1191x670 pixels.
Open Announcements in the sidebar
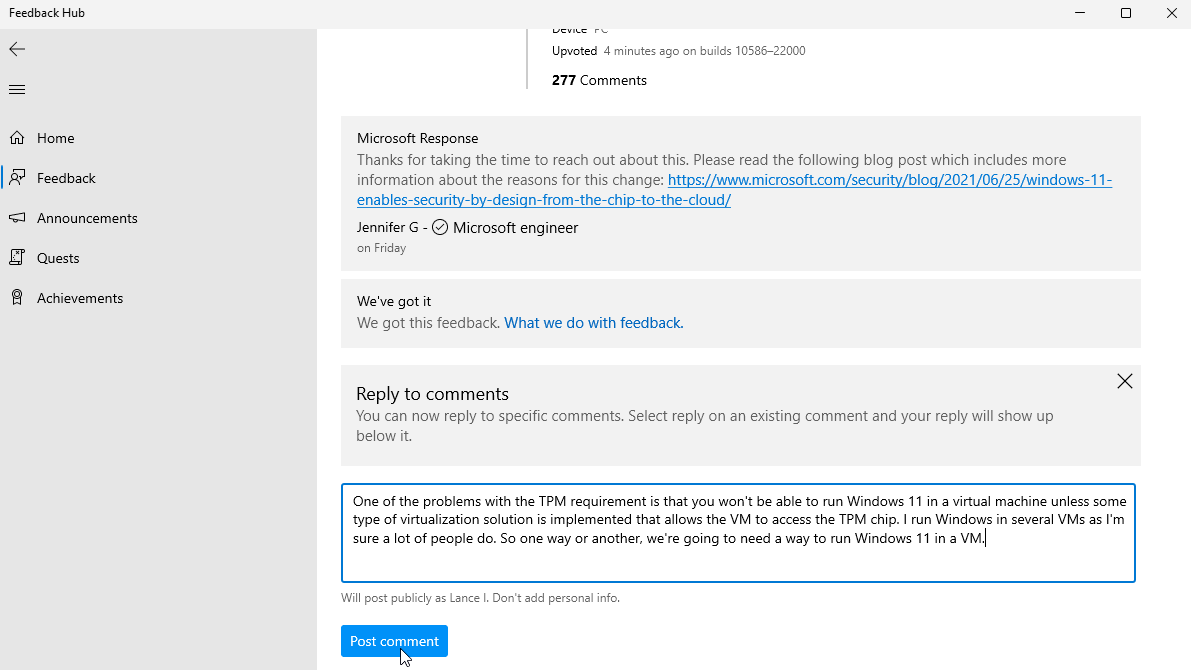(87, 218)
